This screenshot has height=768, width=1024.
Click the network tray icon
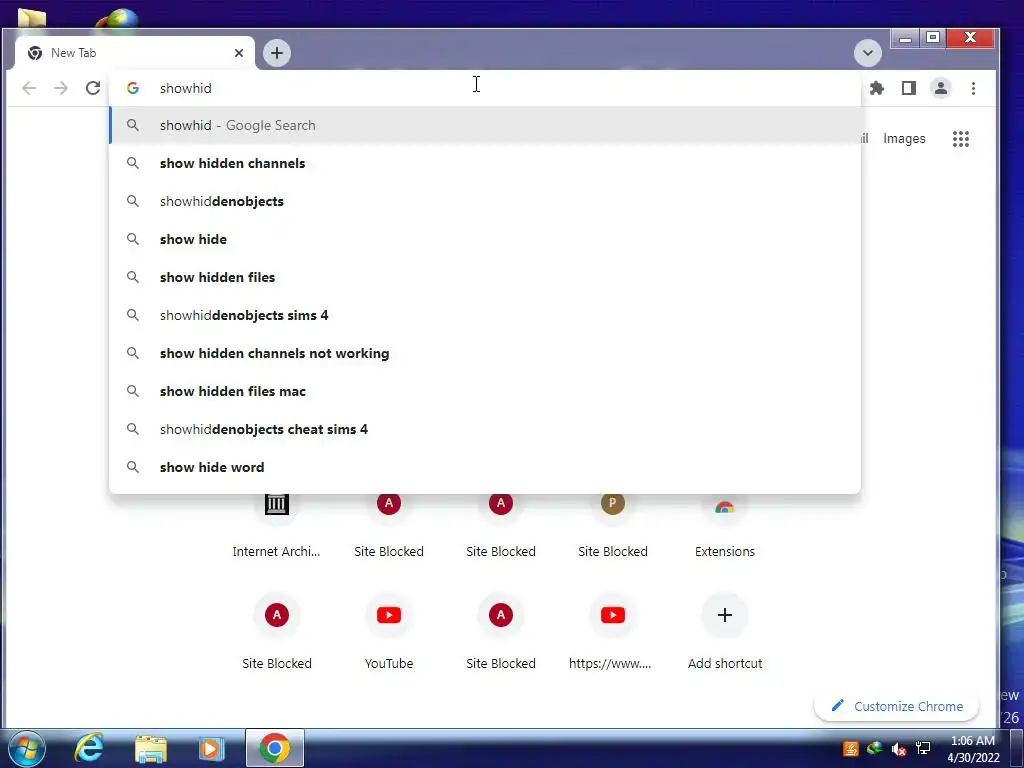click(923, 748)
